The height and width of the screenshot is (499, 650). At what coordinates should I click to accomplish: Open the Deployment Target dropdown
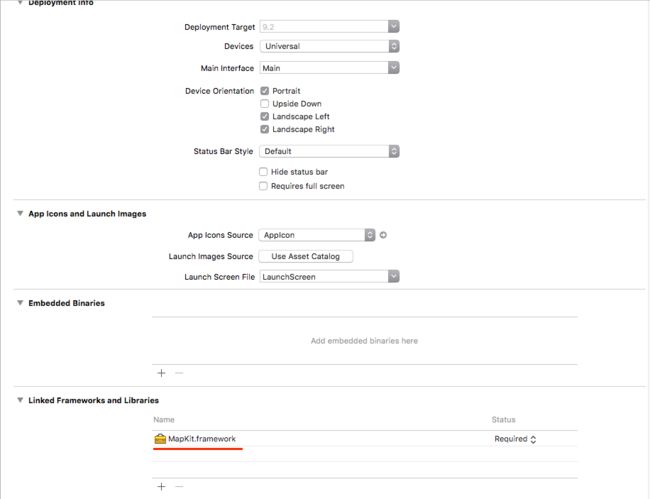click(393, 27)
